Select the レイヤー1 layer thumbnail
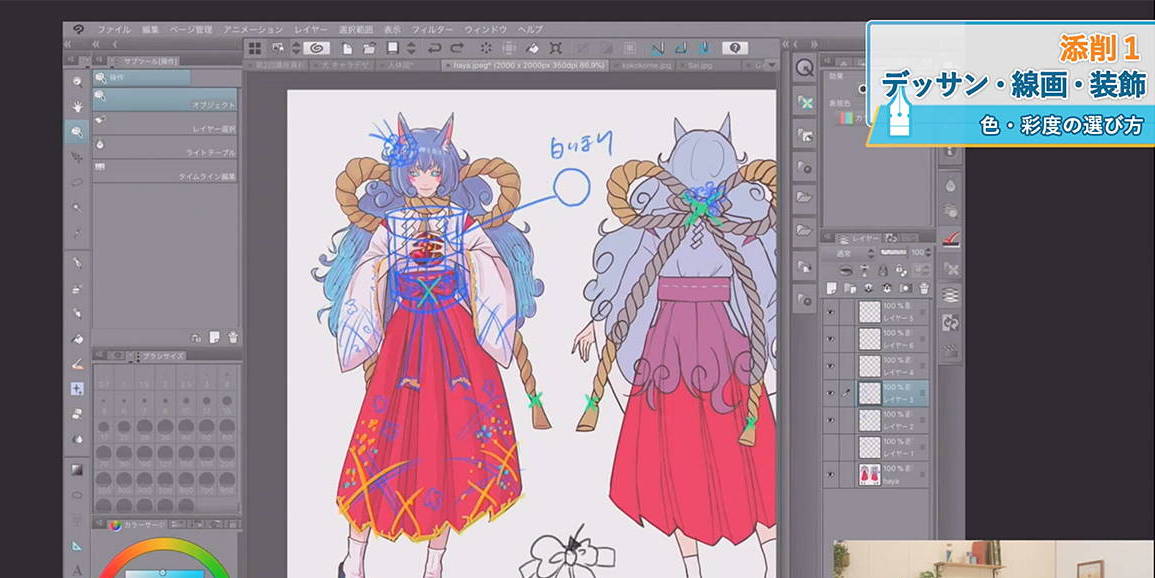1155x578 pixels. pyautogui.click(x=870, y=448)
